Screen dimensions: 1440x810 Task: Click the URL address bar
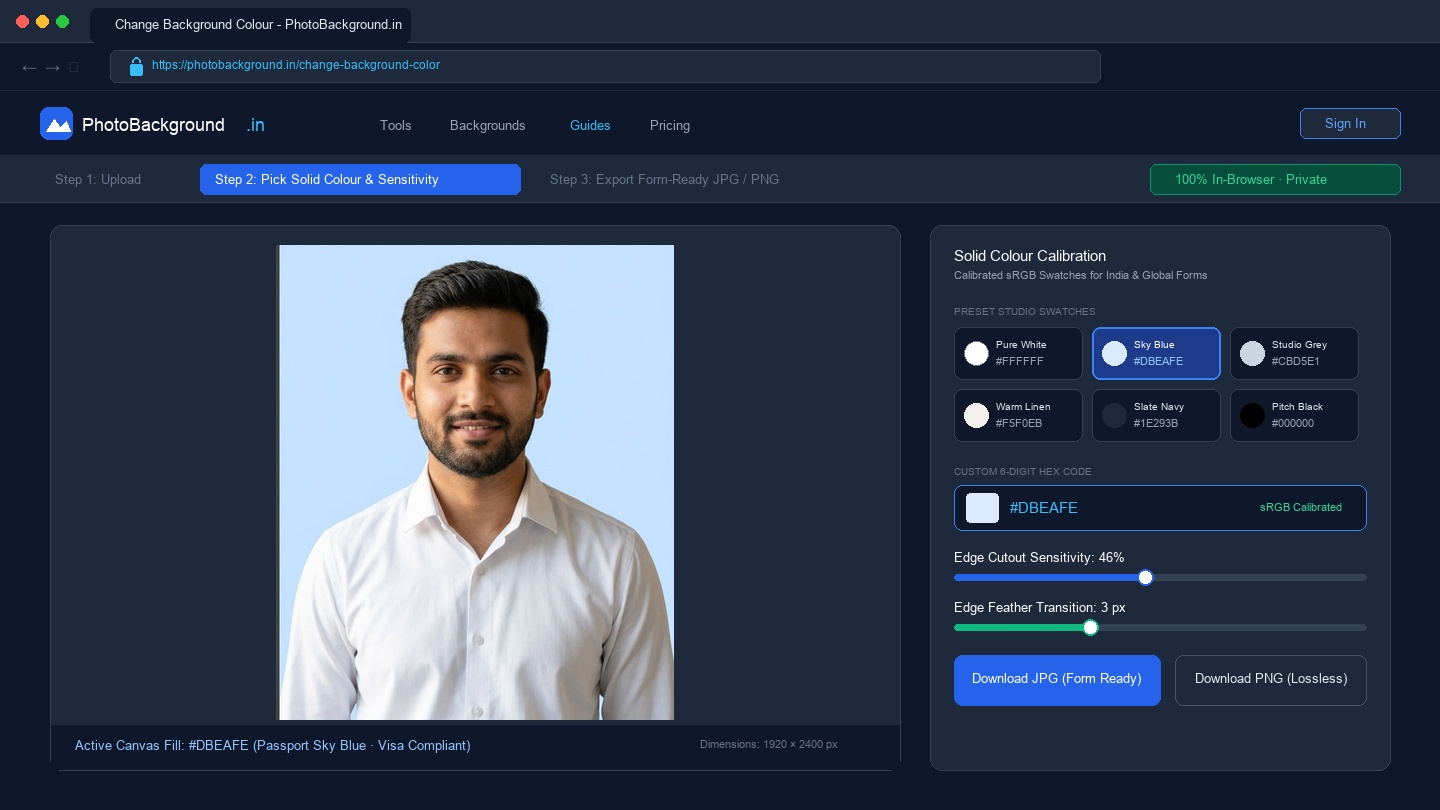pos(605,66)
